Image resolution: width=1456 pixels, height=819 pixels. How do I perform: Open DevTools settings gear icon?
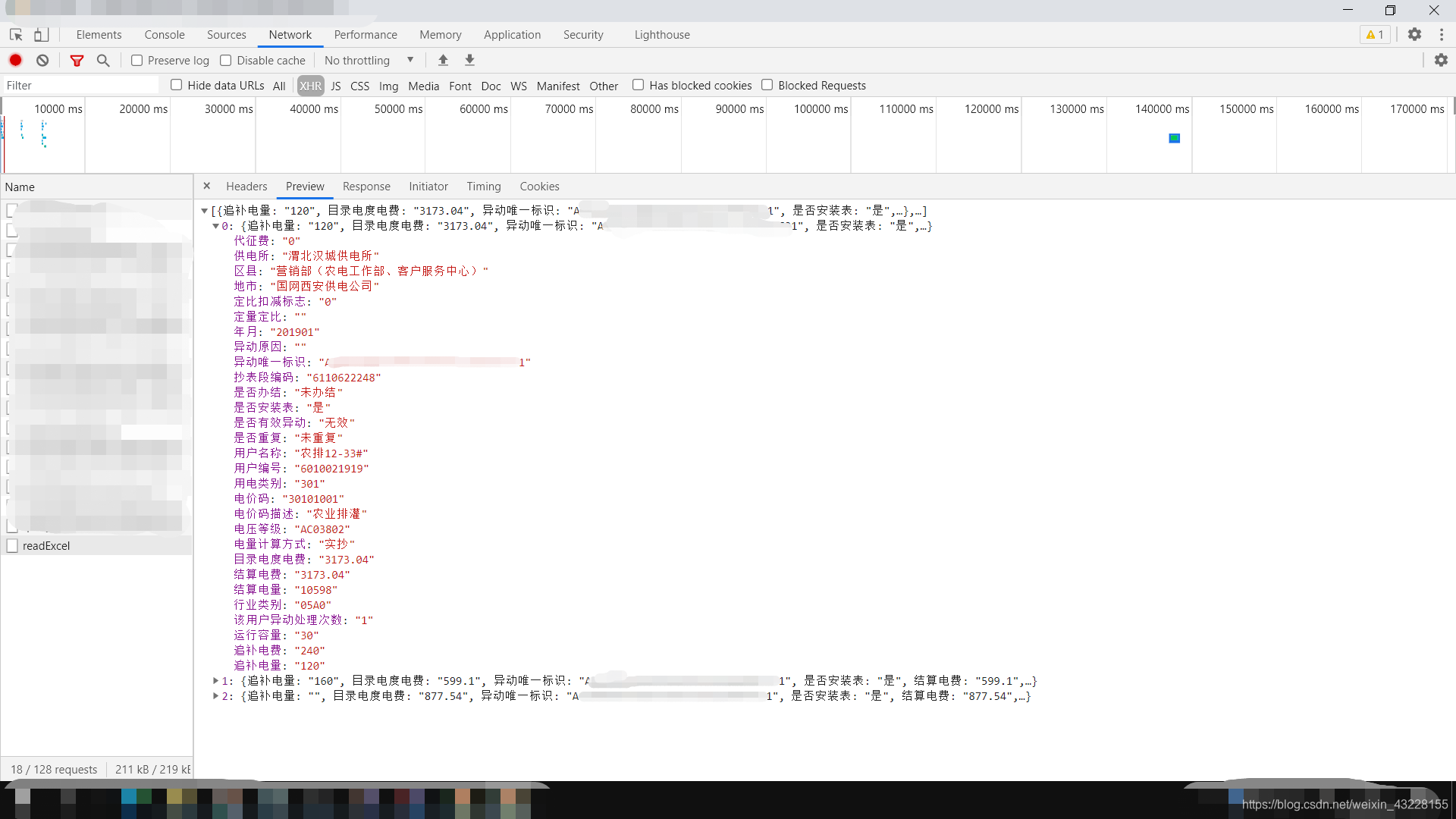click(1414, 34)
